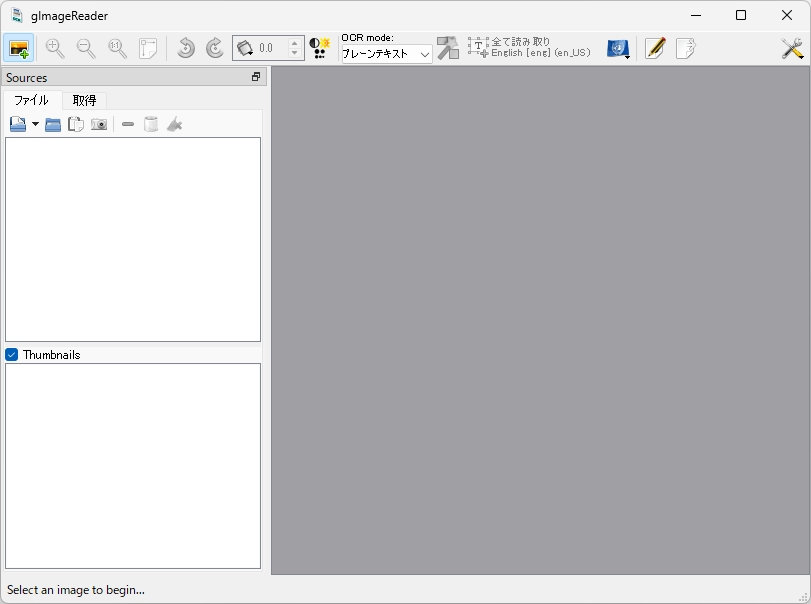The image size is (811, 604).
Task: Click the empty source files list
Action: pyautogui.click(x=133, y=239)
